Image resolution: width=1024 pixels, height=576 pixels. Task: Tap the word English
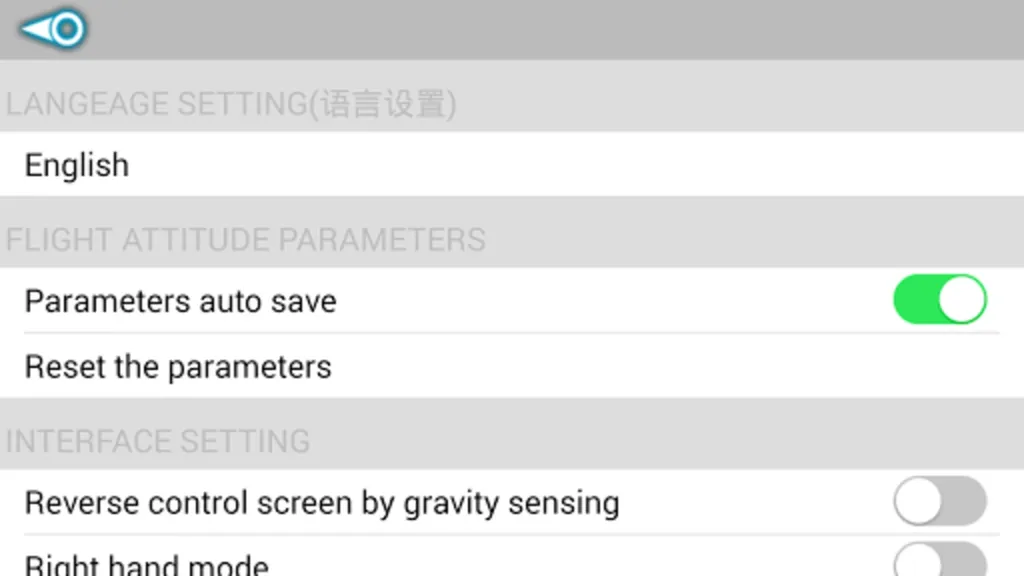pyautogui.click(x=76, y=165)
